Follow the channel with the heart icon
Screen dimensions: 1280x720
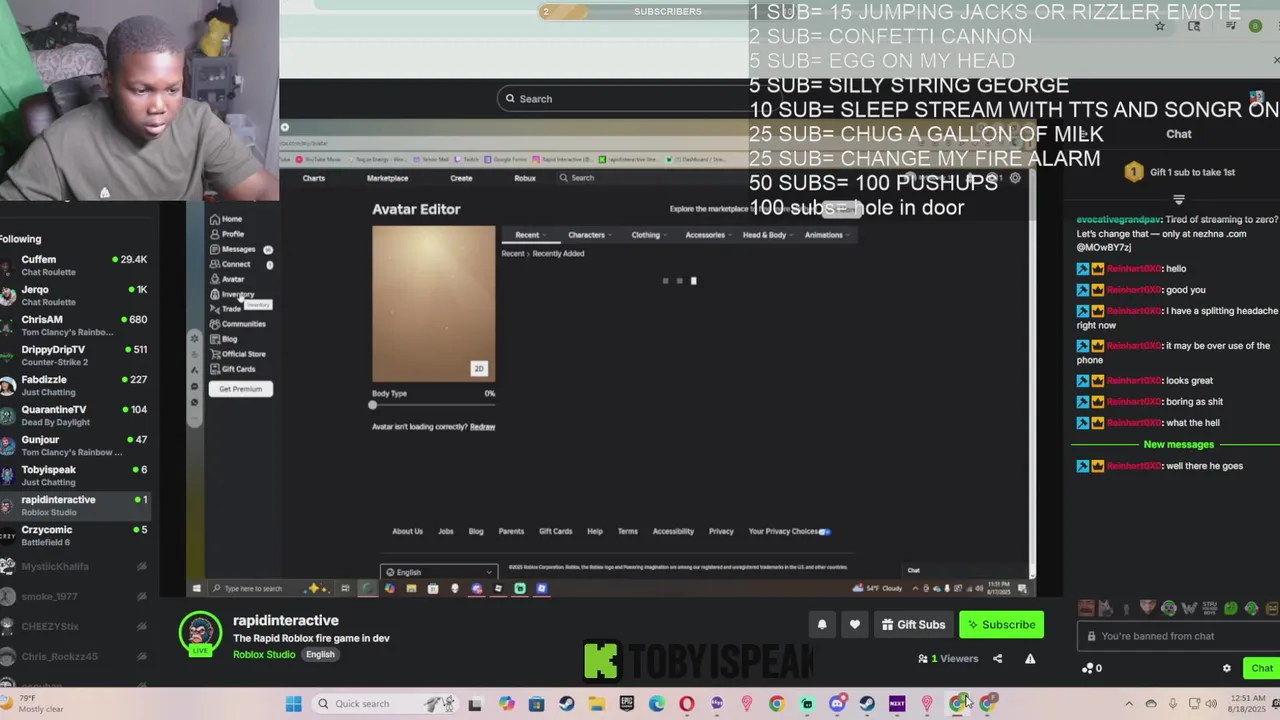tap(854, 625)
